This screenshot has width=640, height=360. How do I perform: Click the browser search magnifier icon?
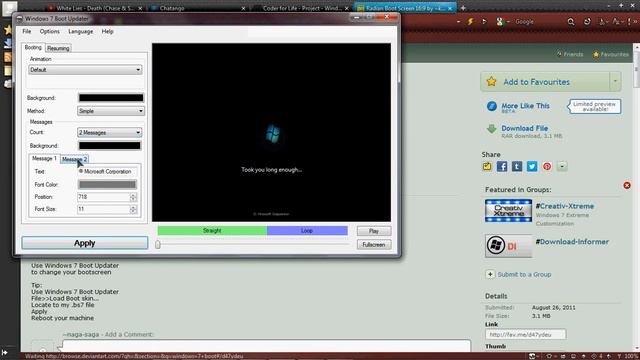tap(571, 22)
